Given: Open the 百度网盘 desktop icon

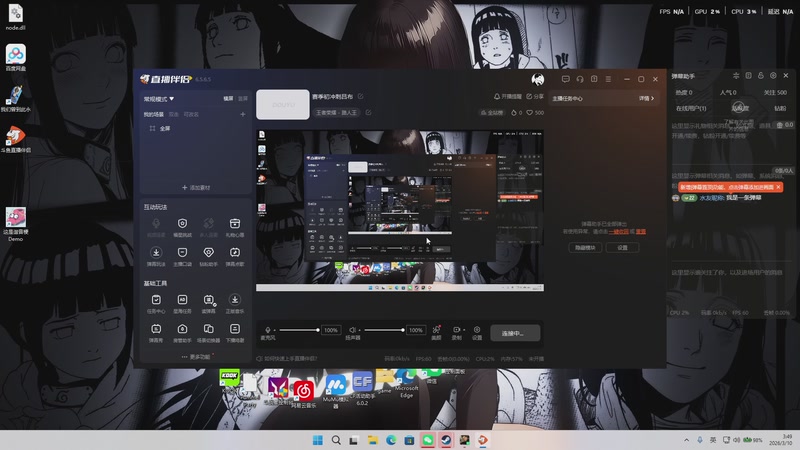Looking at the screenshot, I should pyautogui.click(x=15, y=57).
